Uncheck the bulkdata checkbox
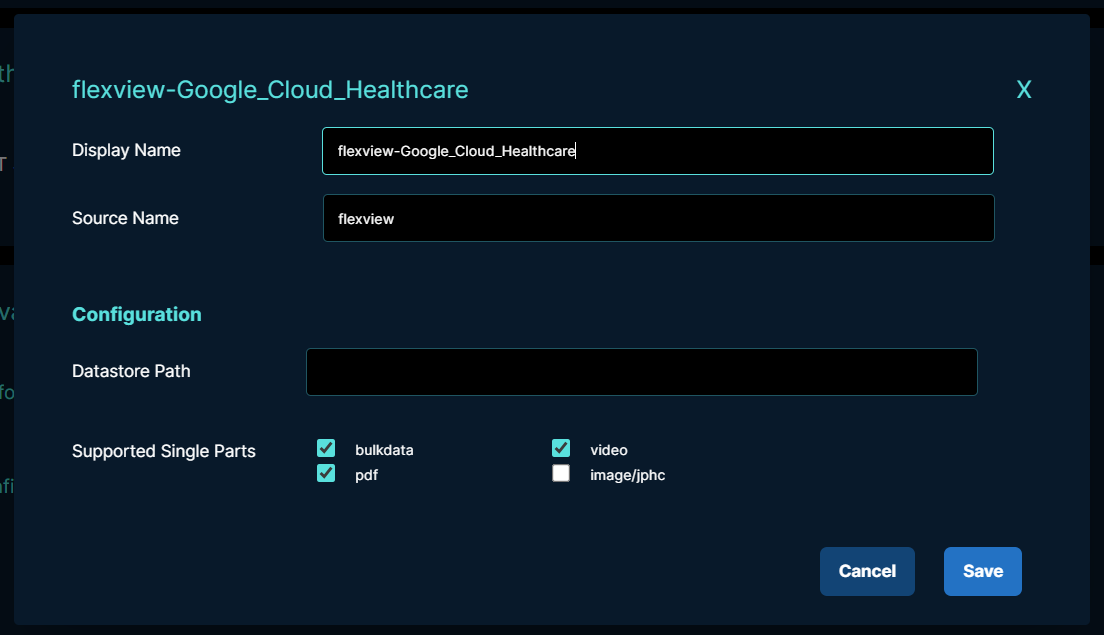The height and width of the screenshot is (635, 1104). click(326, 448)
